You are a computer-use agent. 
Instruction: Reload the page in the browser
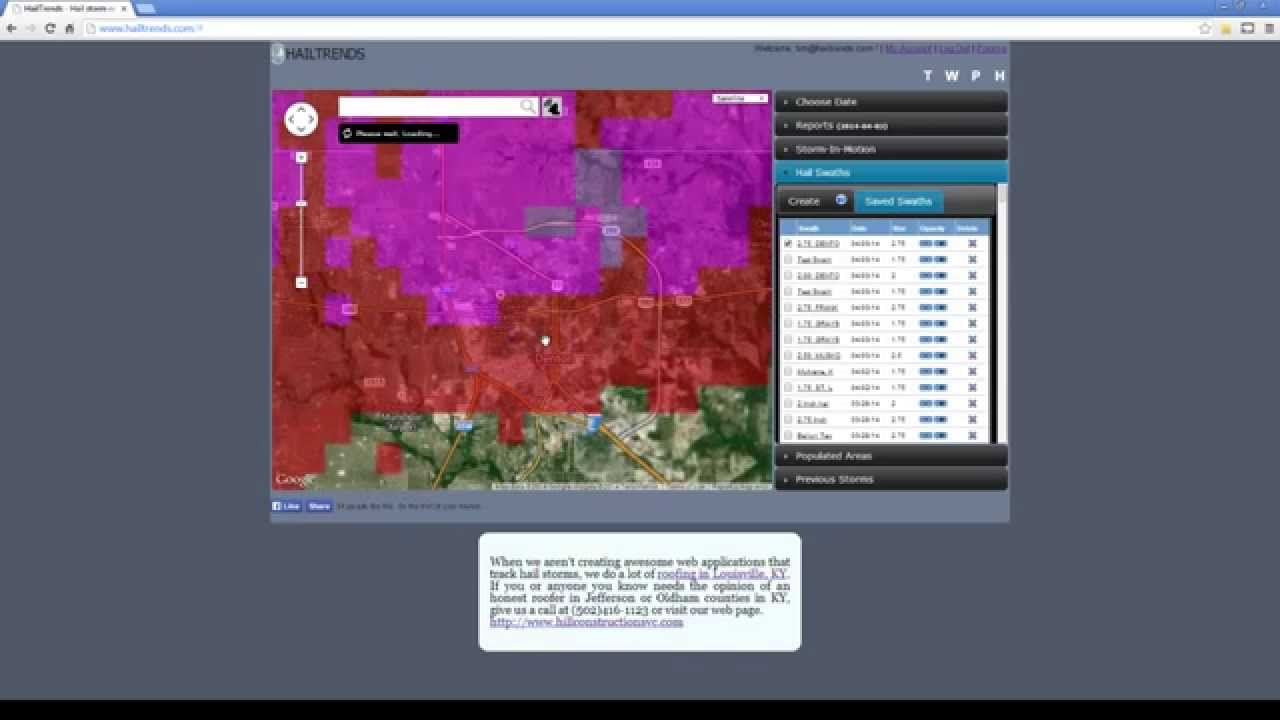(x=50, y=28)
